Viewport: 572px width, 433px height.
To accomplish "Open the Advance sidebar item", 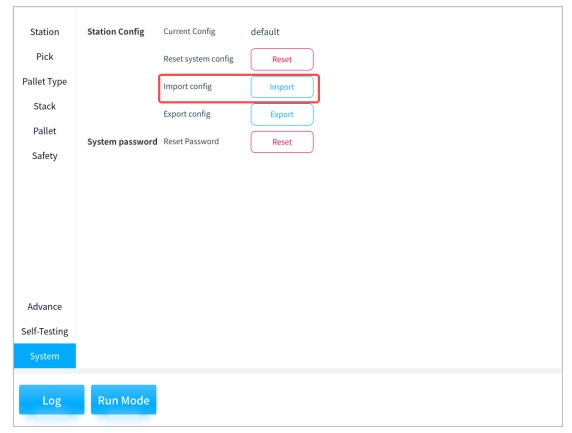I will pyautogui.click(x=45, y=307).
